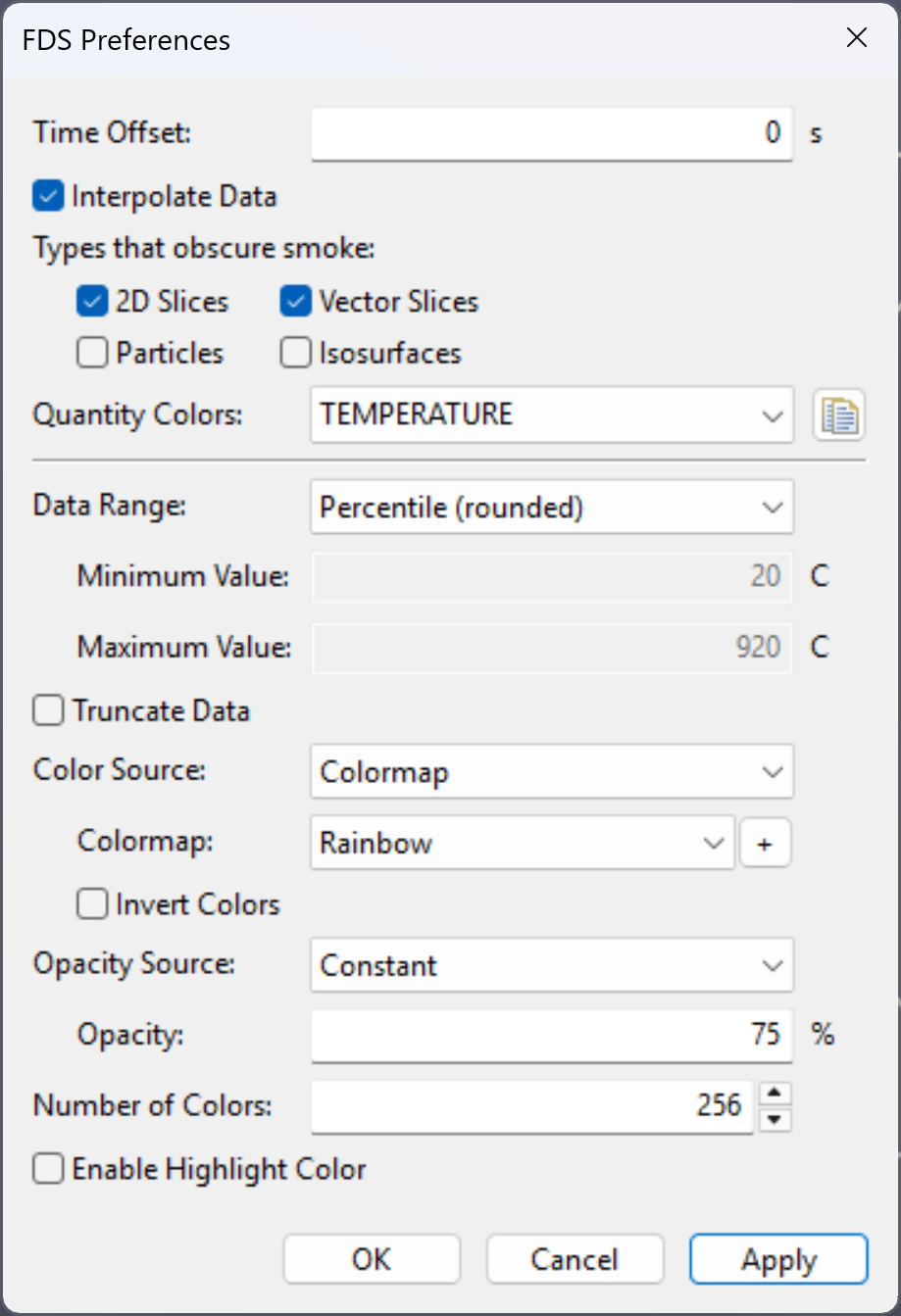Check the Truncate Data option
Image resolution: width=901 pixels, height=1316 pixels.
coord(47,710)
